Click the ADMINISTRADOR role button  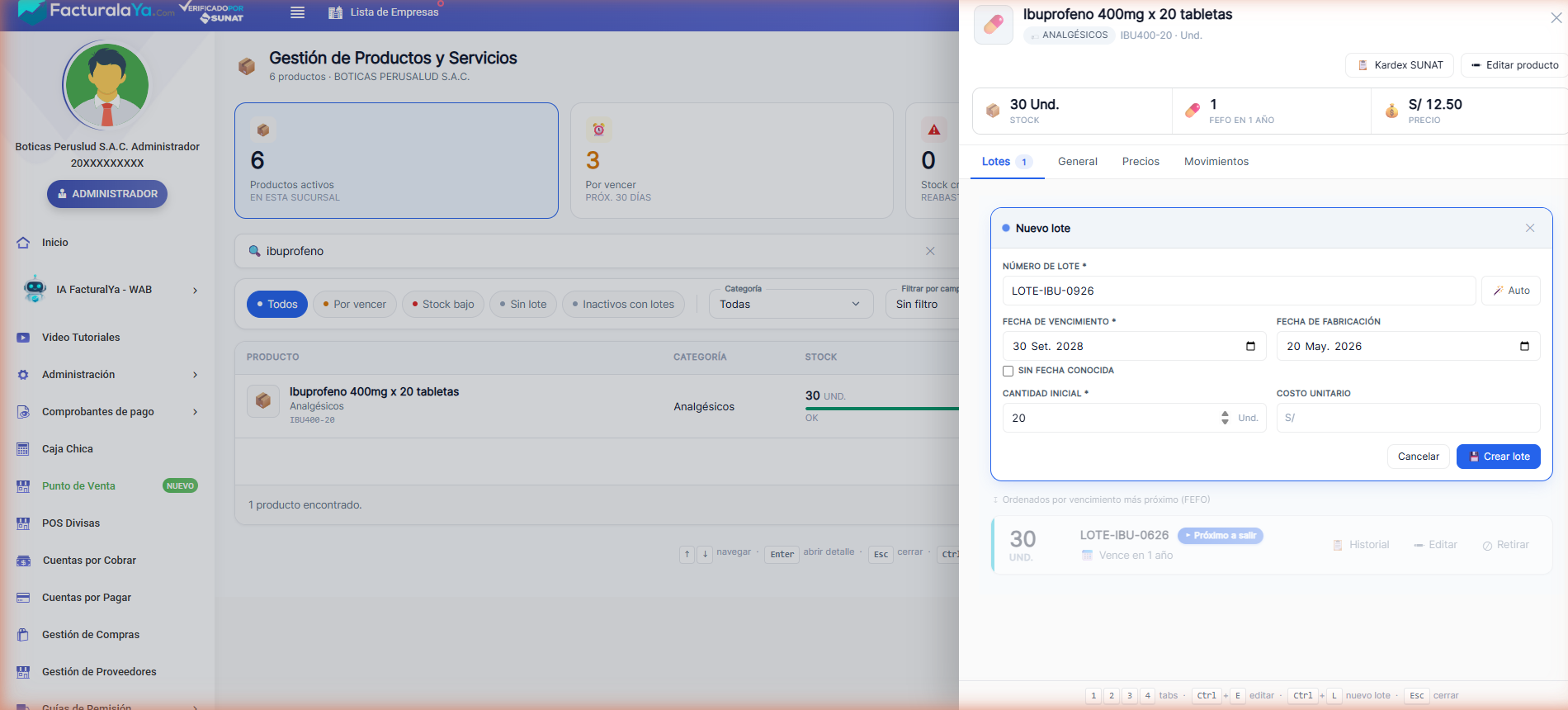tap(107, 194)
